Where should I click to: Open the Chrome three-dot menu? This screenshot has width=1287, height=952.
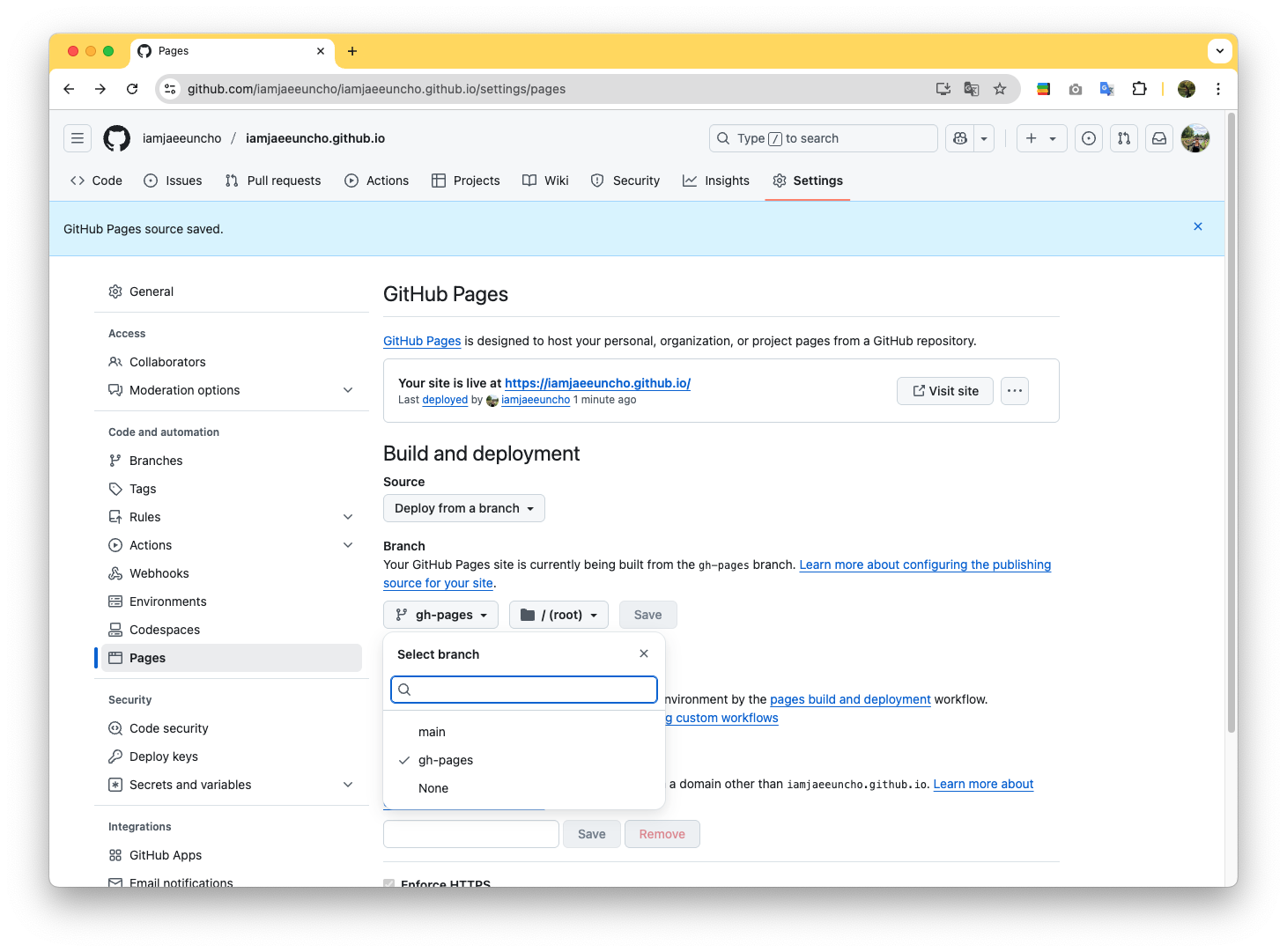[1218, 89]
